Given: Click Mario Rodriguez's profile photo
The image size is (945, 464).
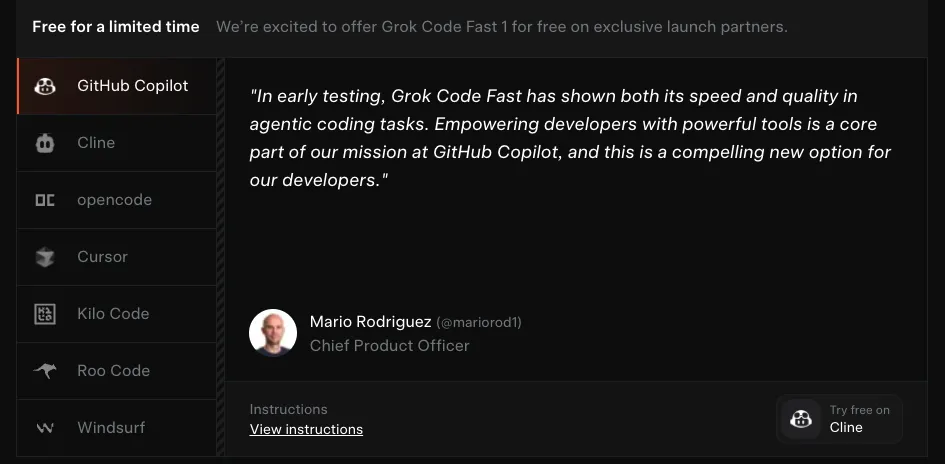Looking at the screenshot, I should 273,333.
